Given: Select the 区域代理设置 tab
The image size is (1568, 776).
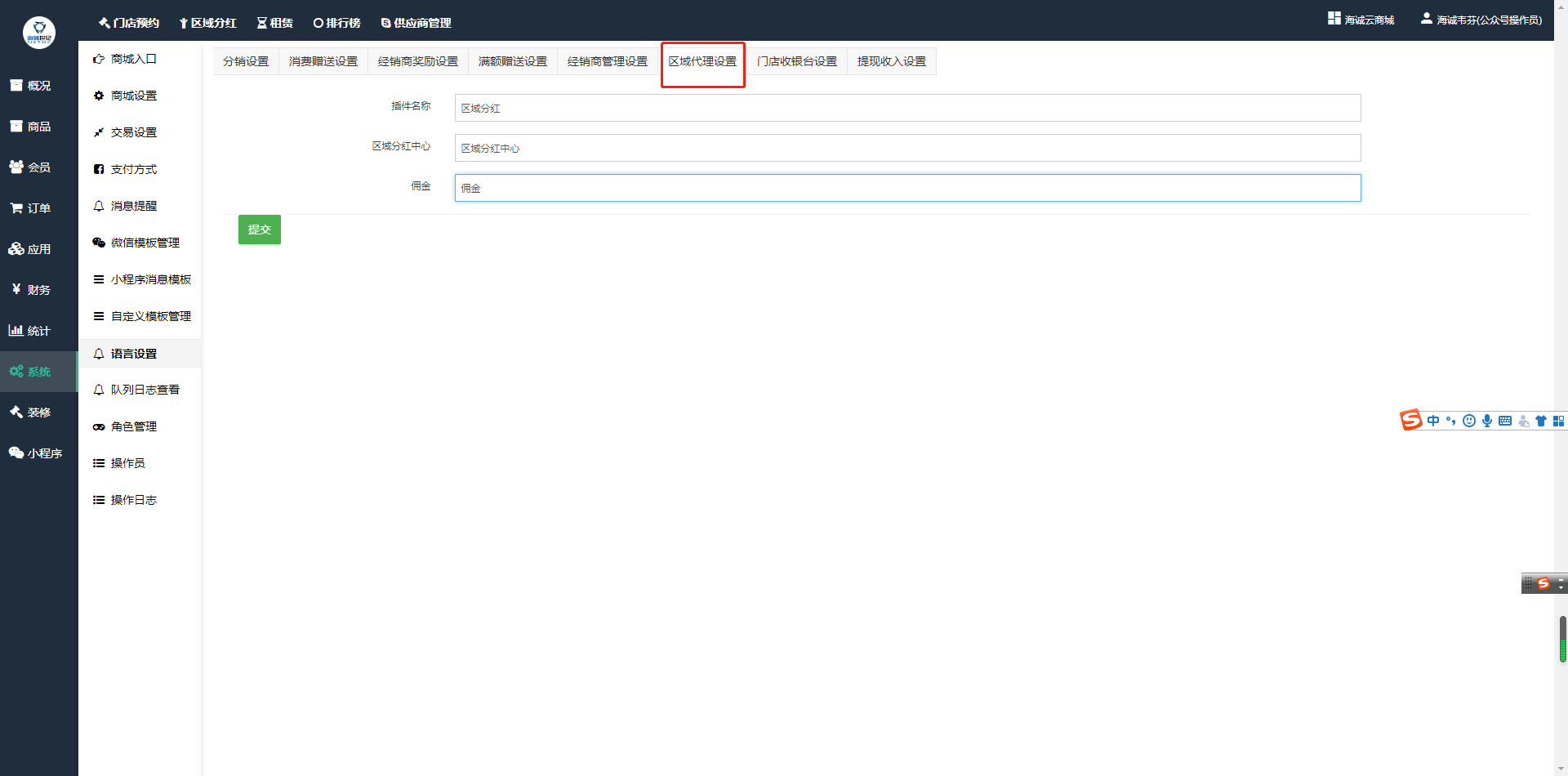Looking at the screenshot, I should click(702, 61).
